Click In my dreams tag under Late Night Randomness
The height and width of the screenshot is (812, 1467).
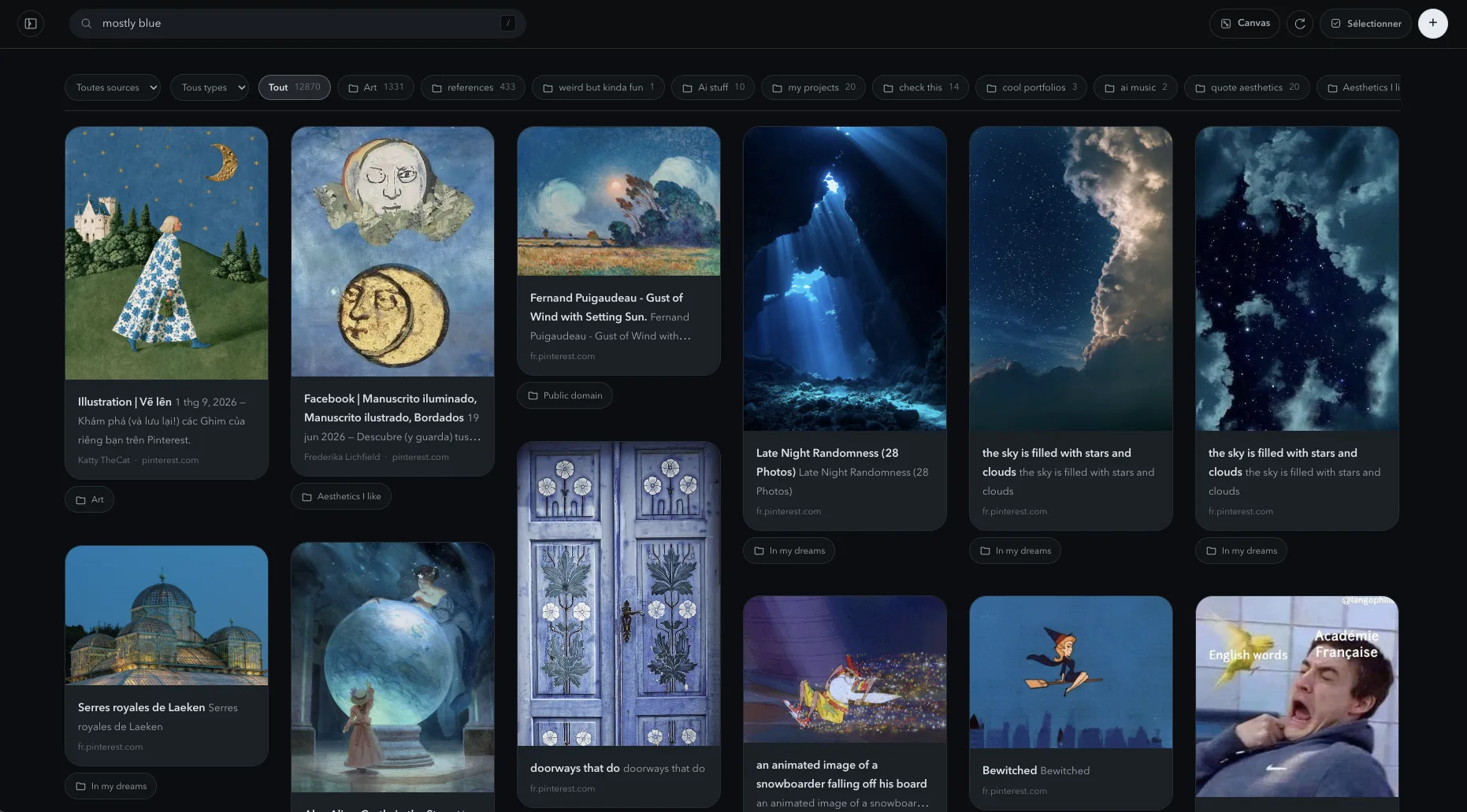789,551
